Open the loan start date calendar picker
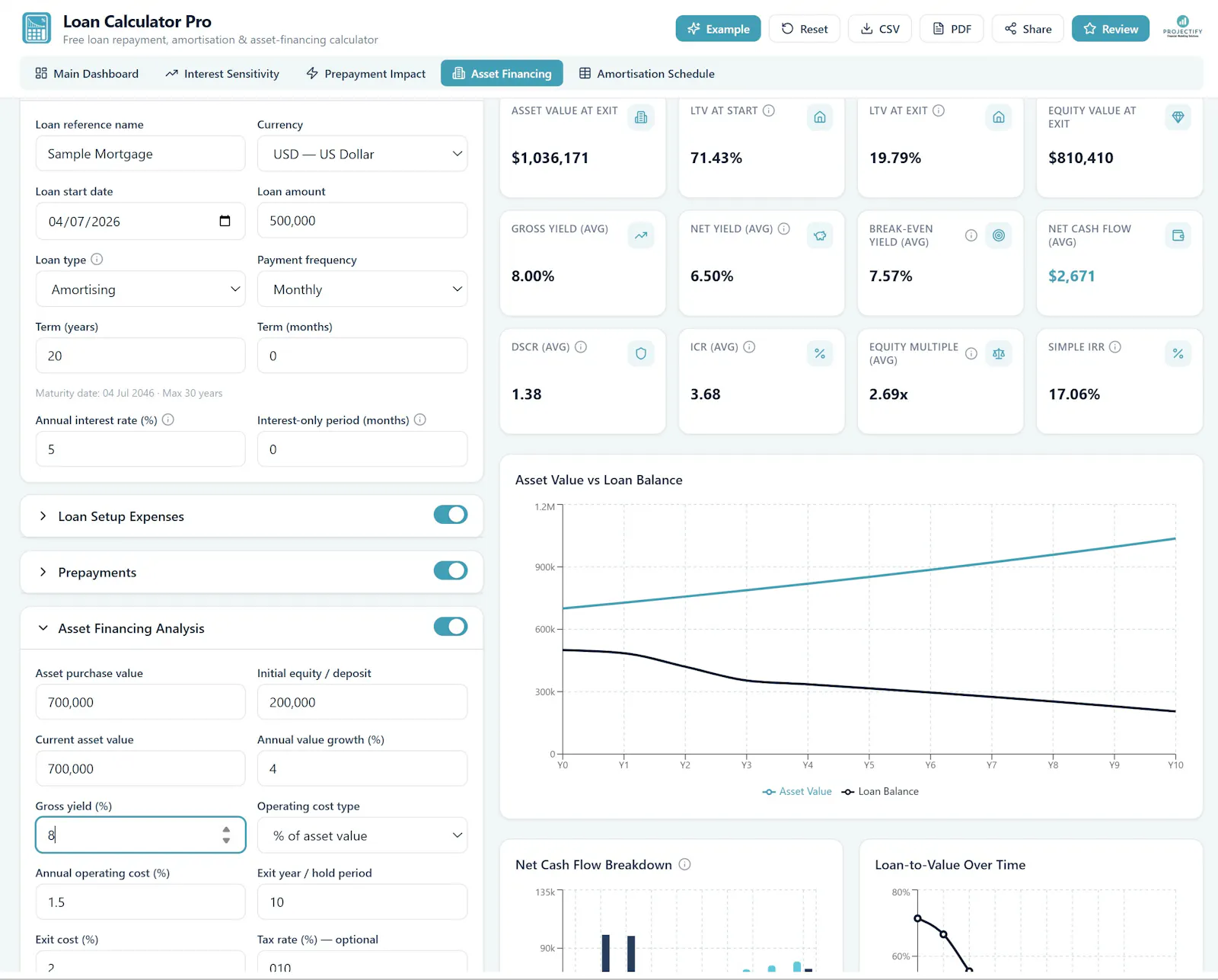Viewport: 1218px width, 980px height. click(225, 221)
